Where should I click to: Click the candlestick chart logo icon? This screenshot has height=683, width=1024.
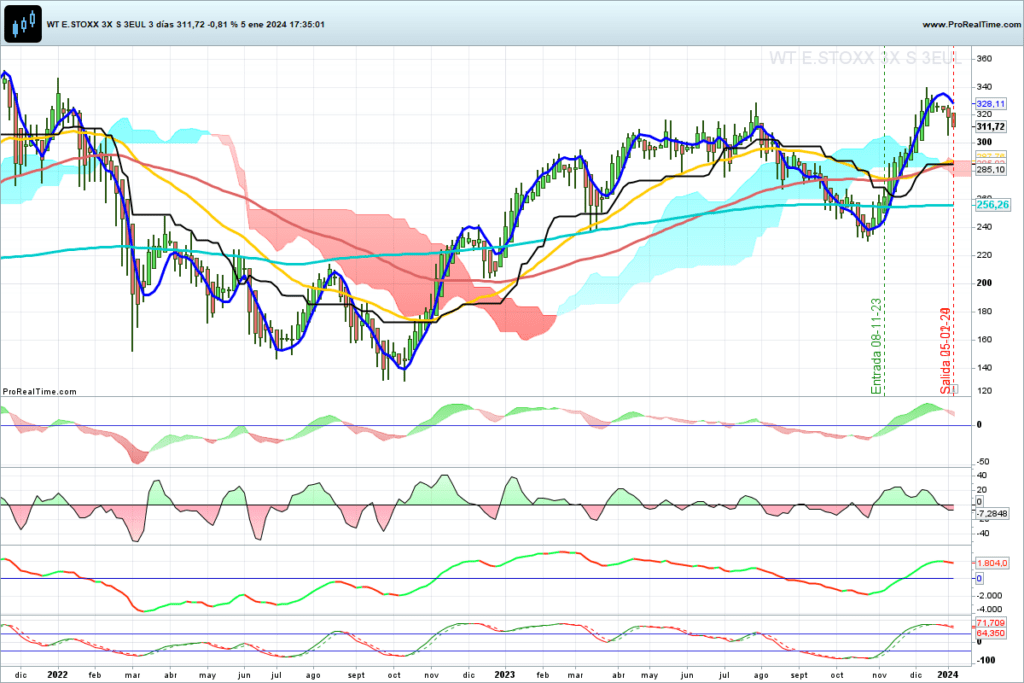(x=23, y=24)
